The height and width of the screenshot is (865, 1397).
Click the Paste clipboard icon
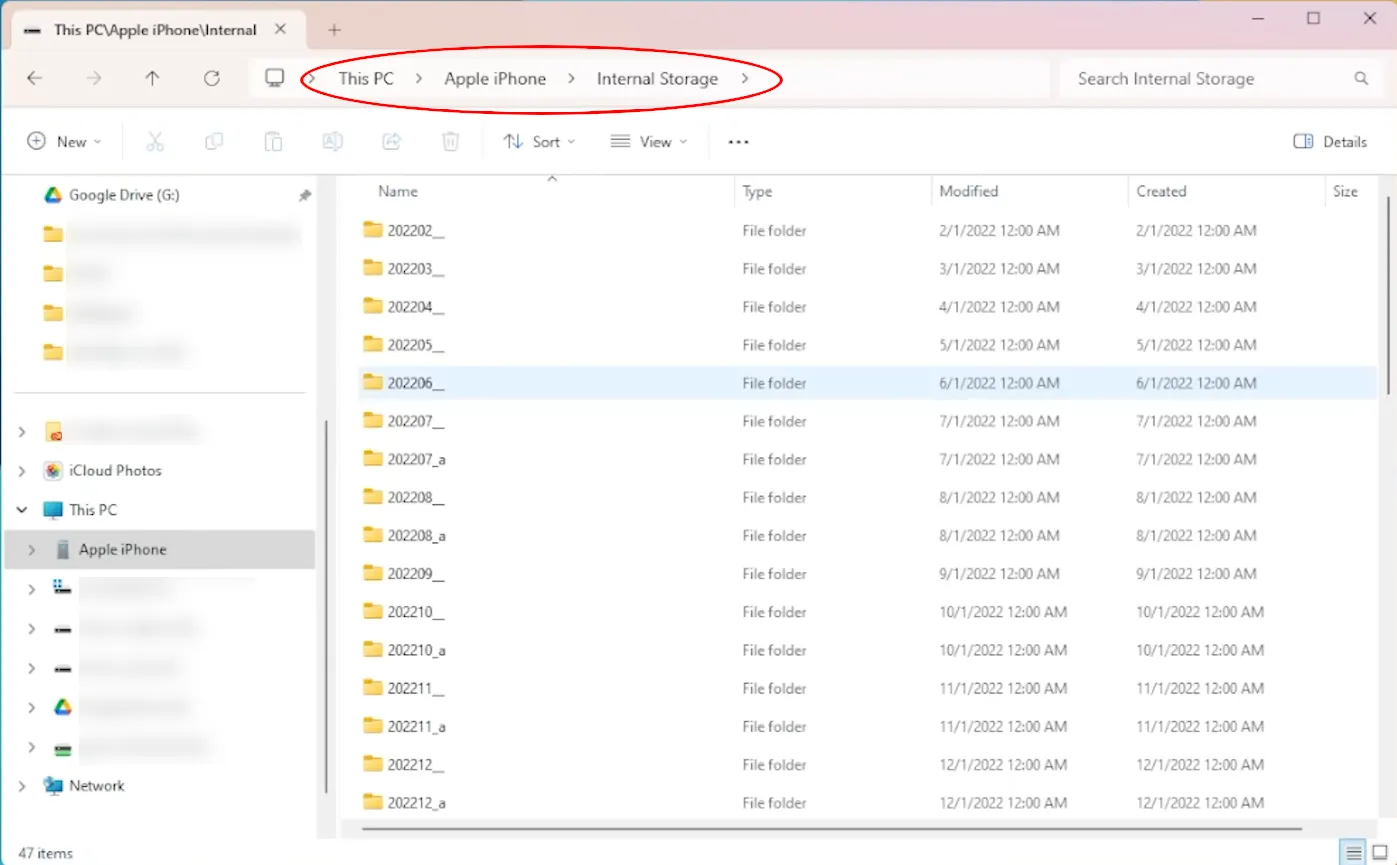coord(273,142)
